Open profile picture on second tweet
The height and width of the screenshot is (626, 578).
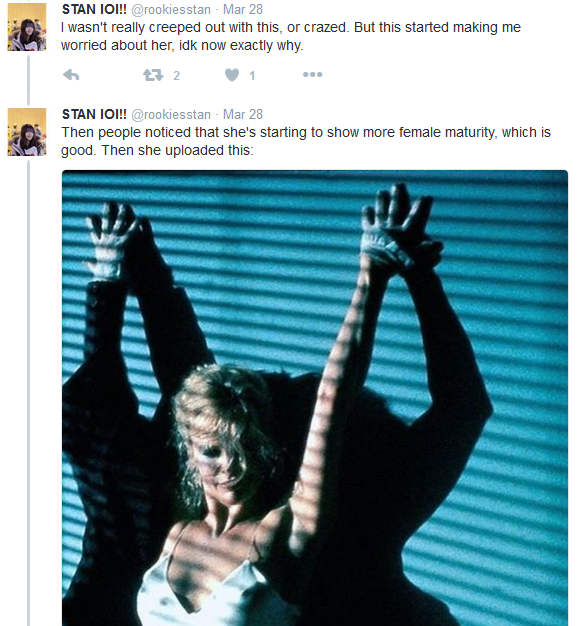point(27,132)
